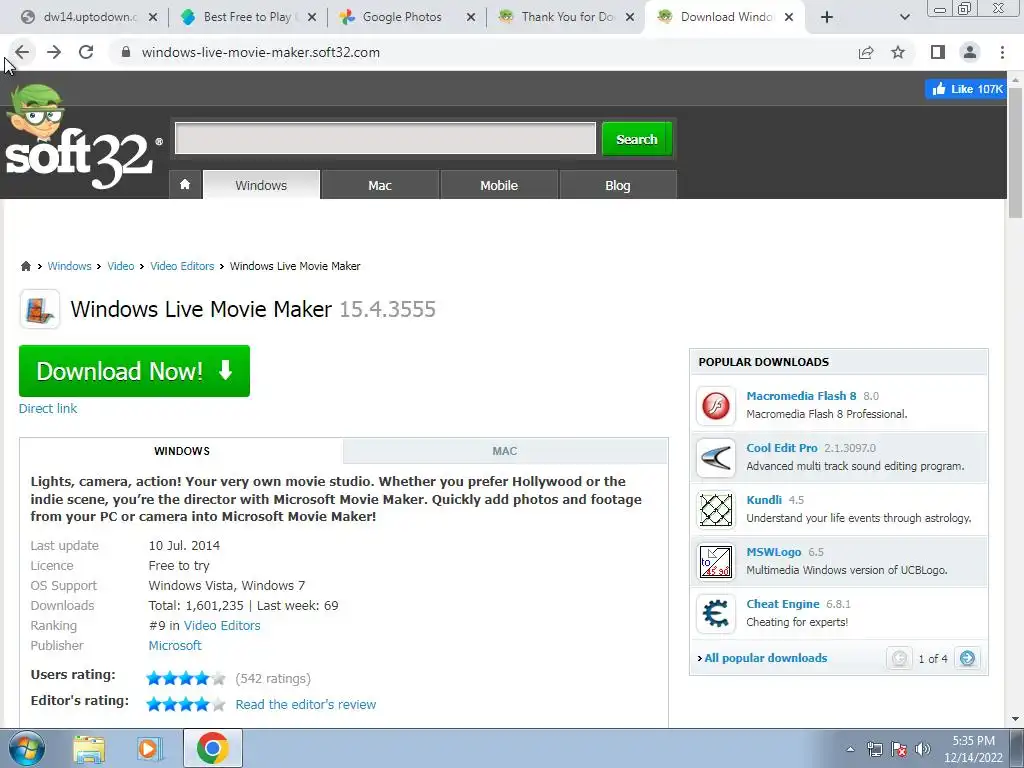1024x768 pixels.
Task: Open a new tab with plus button
Action: 827,18
